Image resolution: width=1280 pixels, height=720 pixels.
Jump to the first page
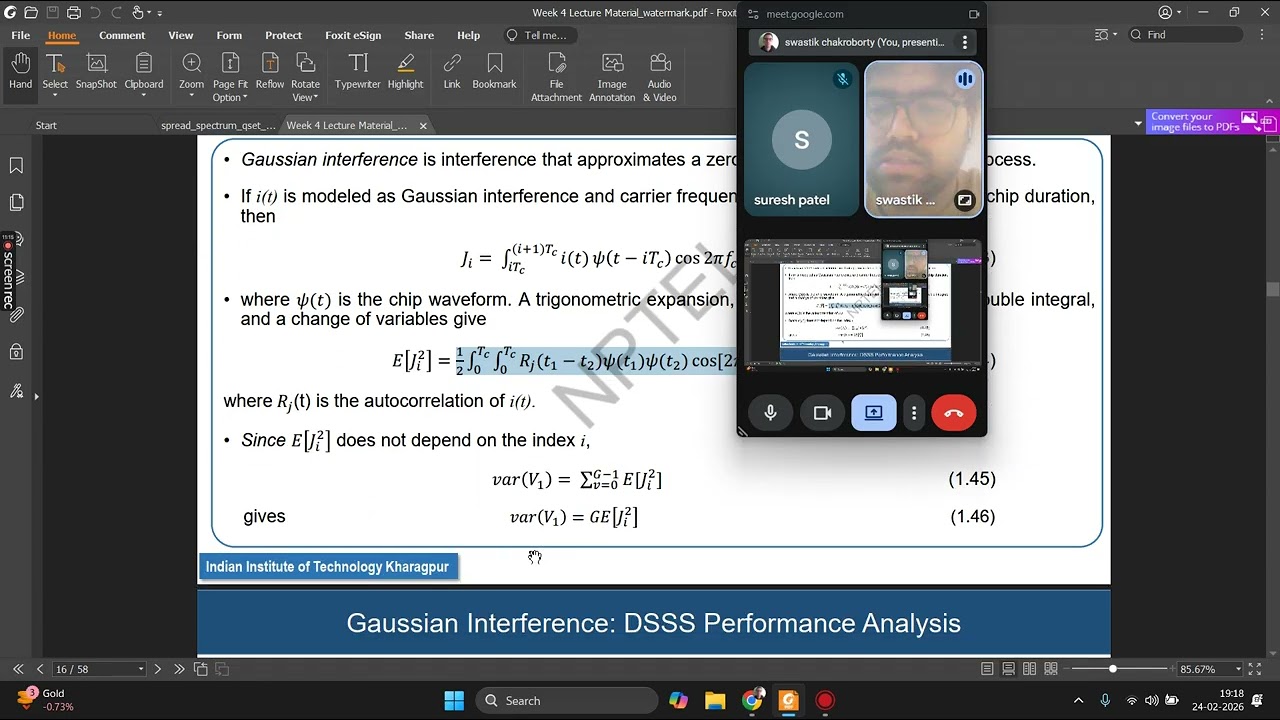click(18, 669)
